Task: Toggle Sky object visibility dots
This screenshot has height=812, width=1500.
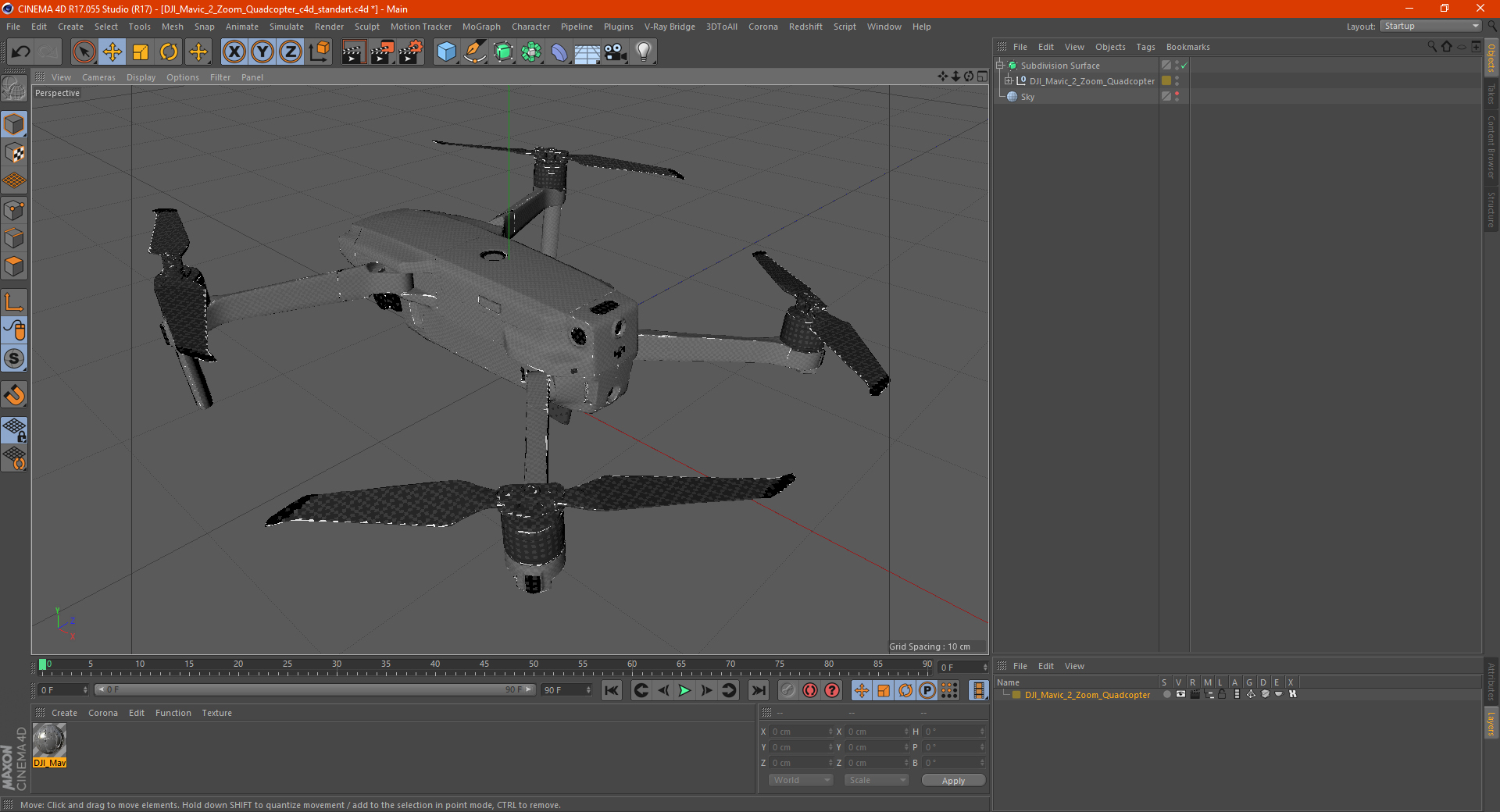Action: pyautogui.click(x=1177, y=97)
